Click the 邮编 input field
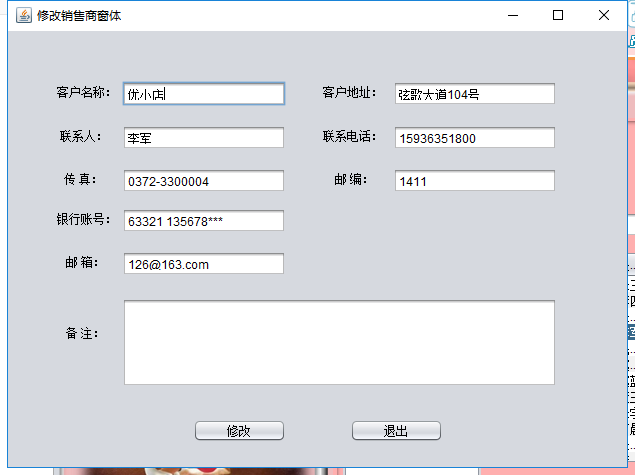The height and width of the screenshot is (475, 635). pos(474,181)
